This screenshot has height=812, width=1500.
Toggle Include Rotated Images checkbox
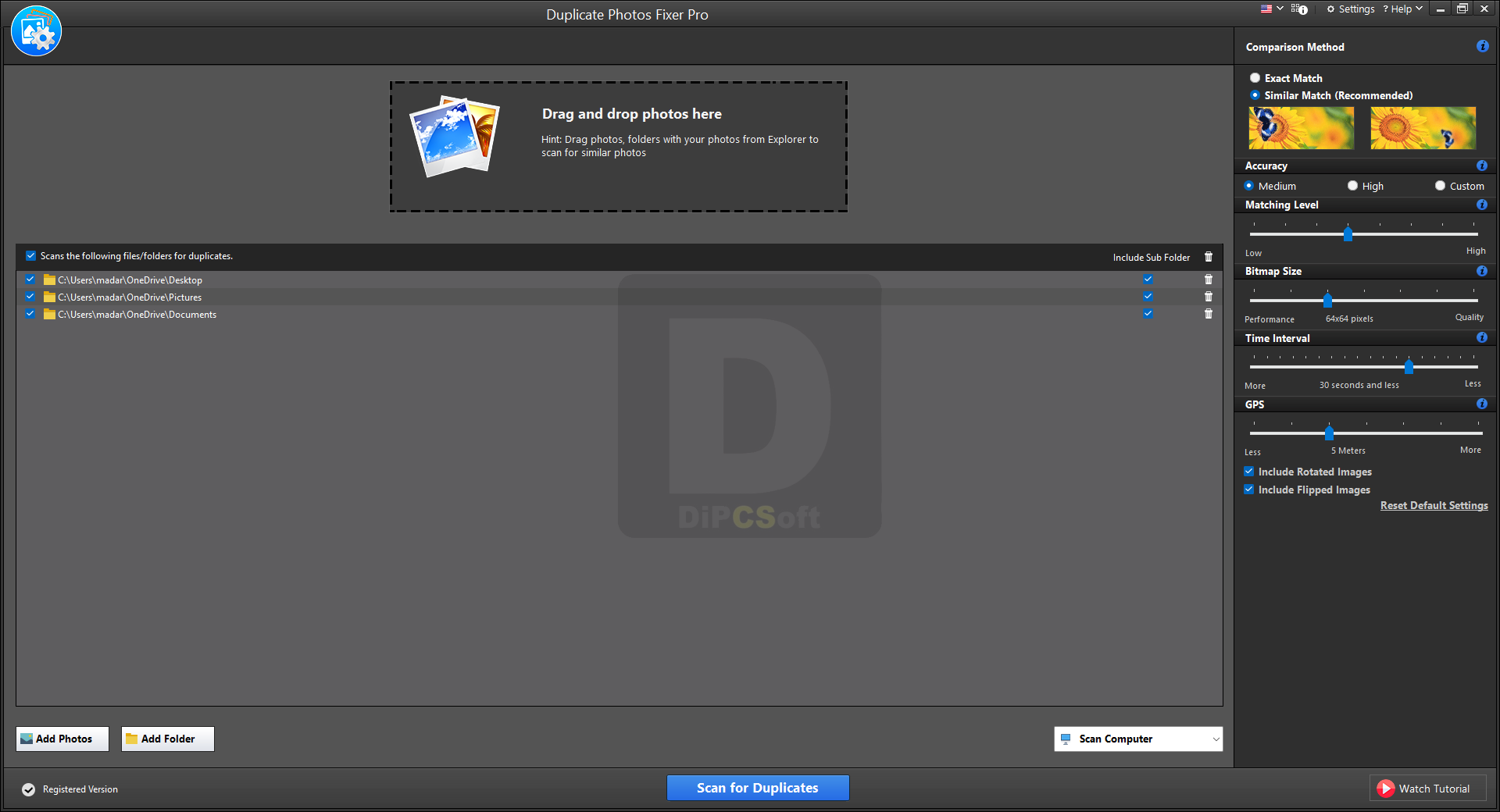click(1248, 472)
